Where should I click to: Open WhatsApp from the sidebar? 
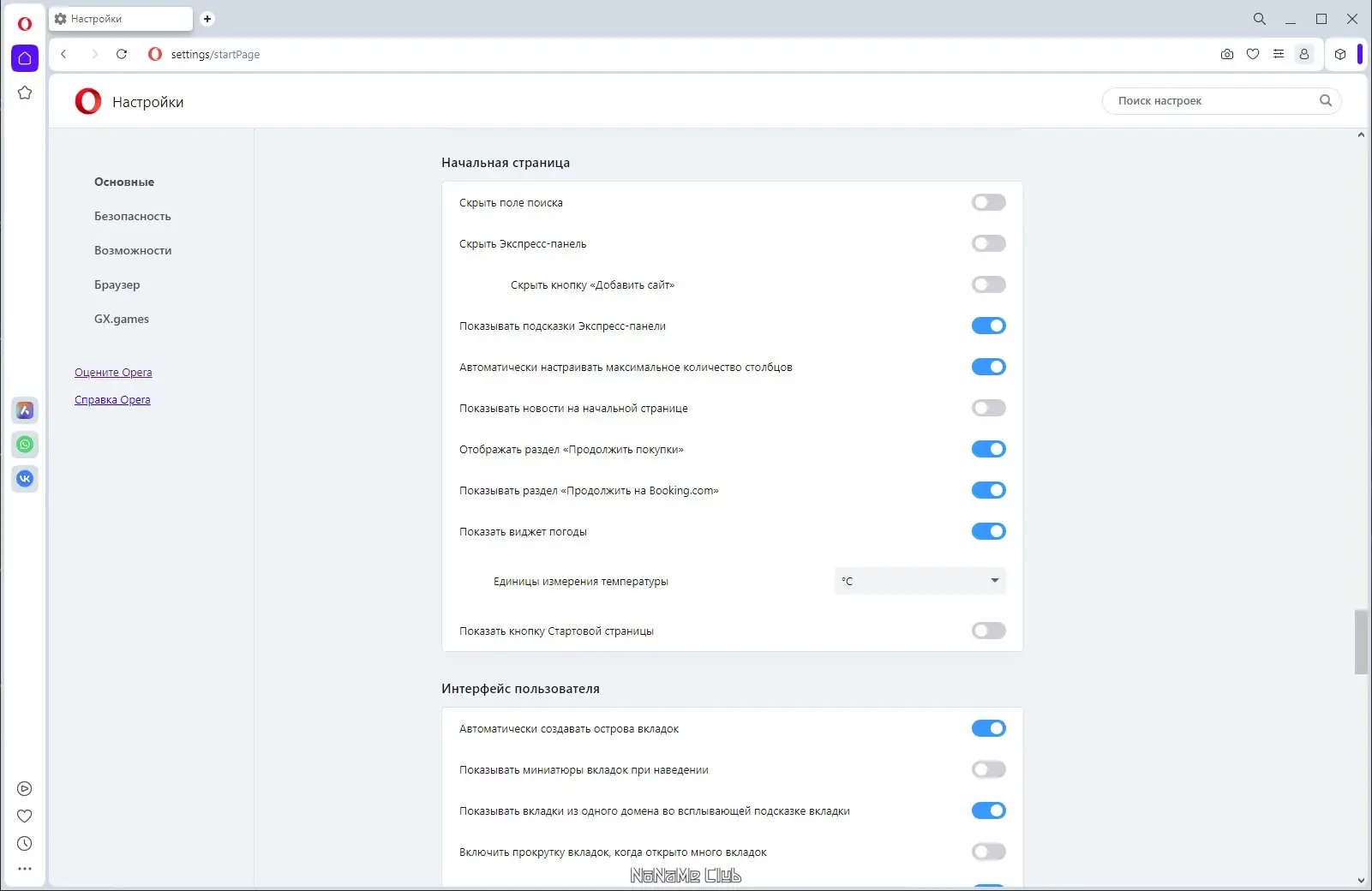click(x=25, y=445)
